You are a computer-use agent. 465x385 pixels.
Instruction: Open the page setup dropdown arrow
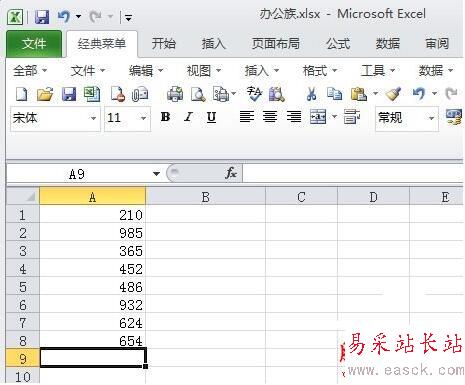click(x=234, y=94)
